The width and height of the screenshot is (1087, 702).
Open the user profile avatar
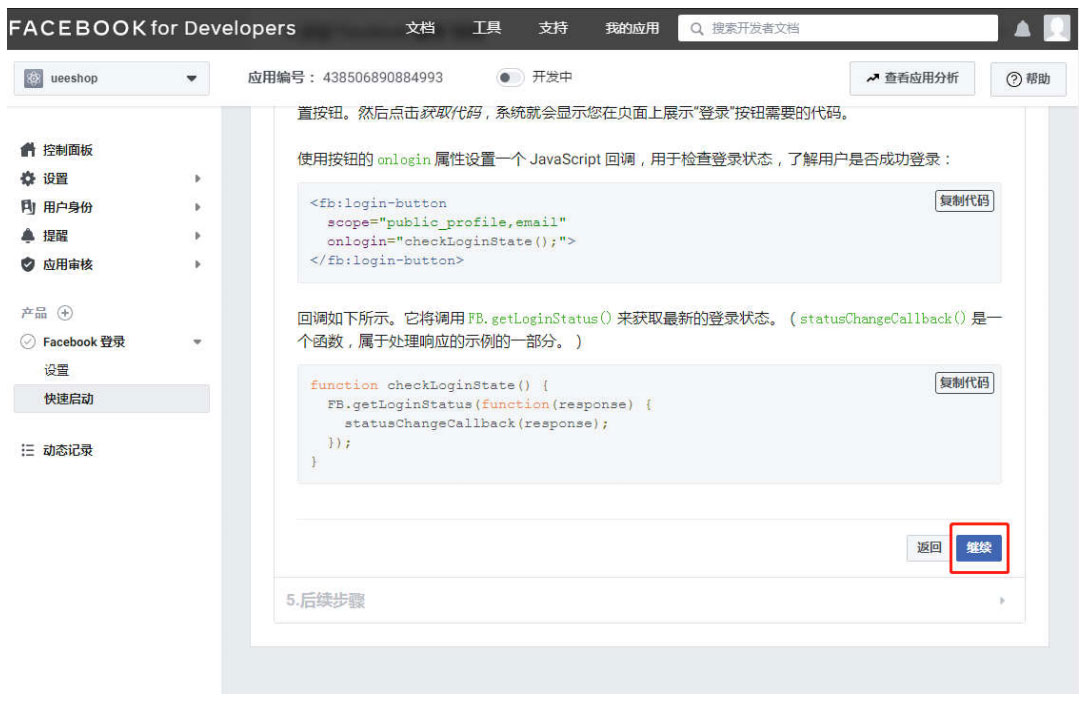point(1056,28)
